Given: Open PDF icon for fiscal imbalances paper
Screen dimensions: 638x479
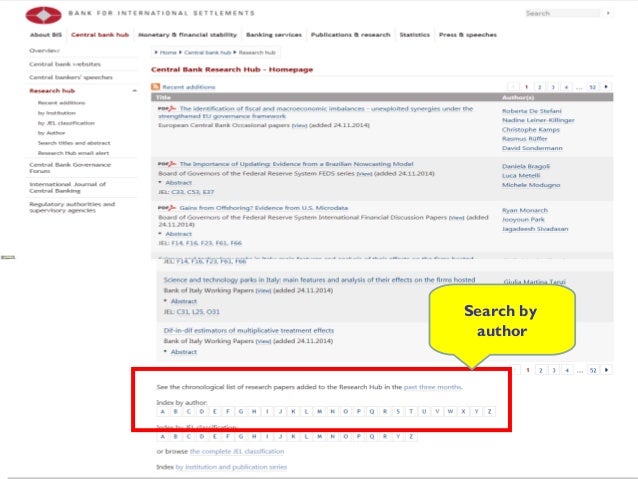Looking at the screenshot, I should point(167,109).
